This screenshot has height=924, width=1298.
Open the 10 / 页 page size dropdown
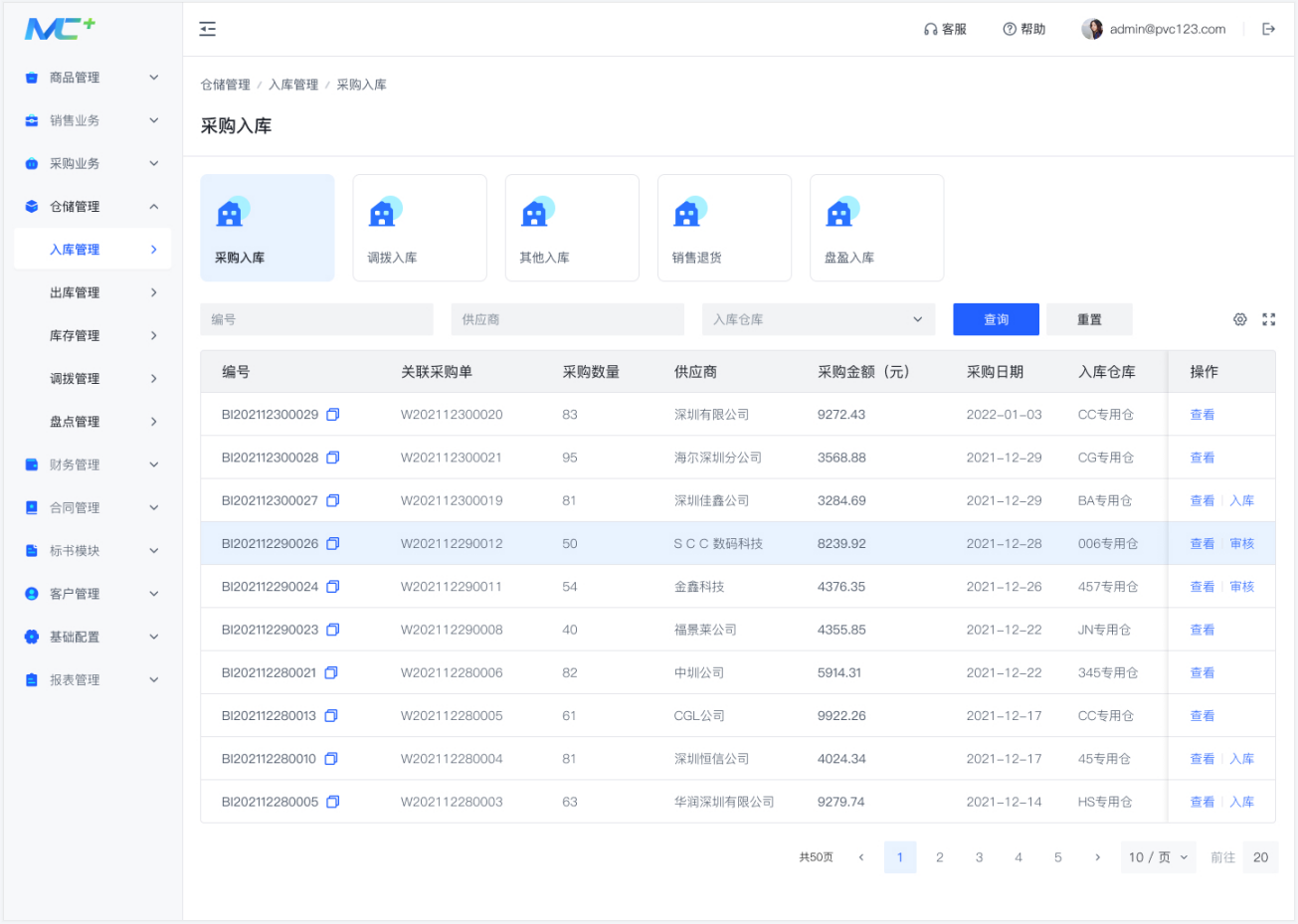(x=1158, y=857)
